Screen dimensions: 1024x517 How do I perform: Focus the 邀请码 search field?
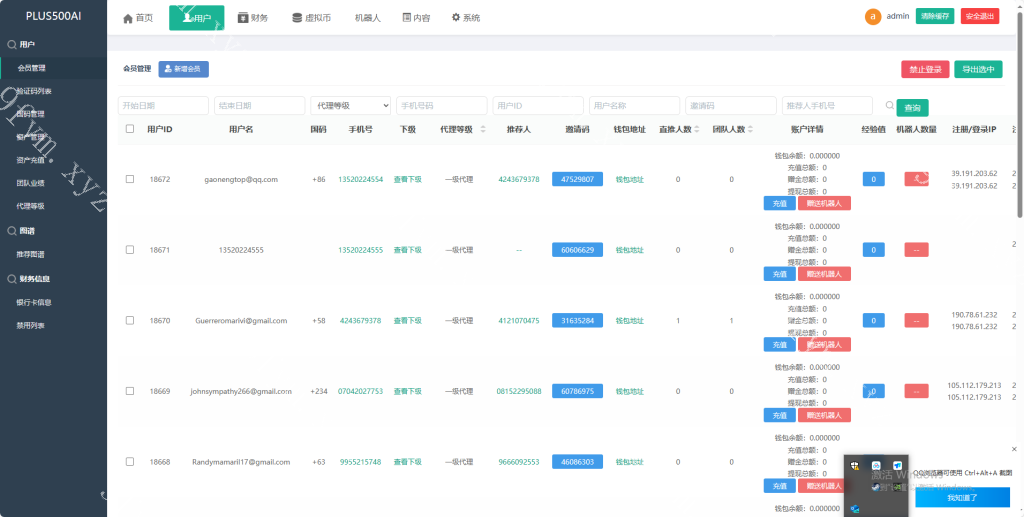pyautogui.click(x=731, y=105)
